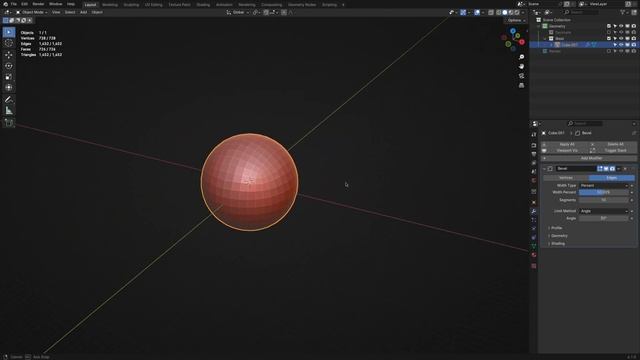
Task: Click the Apply All button
Action: 566,144
